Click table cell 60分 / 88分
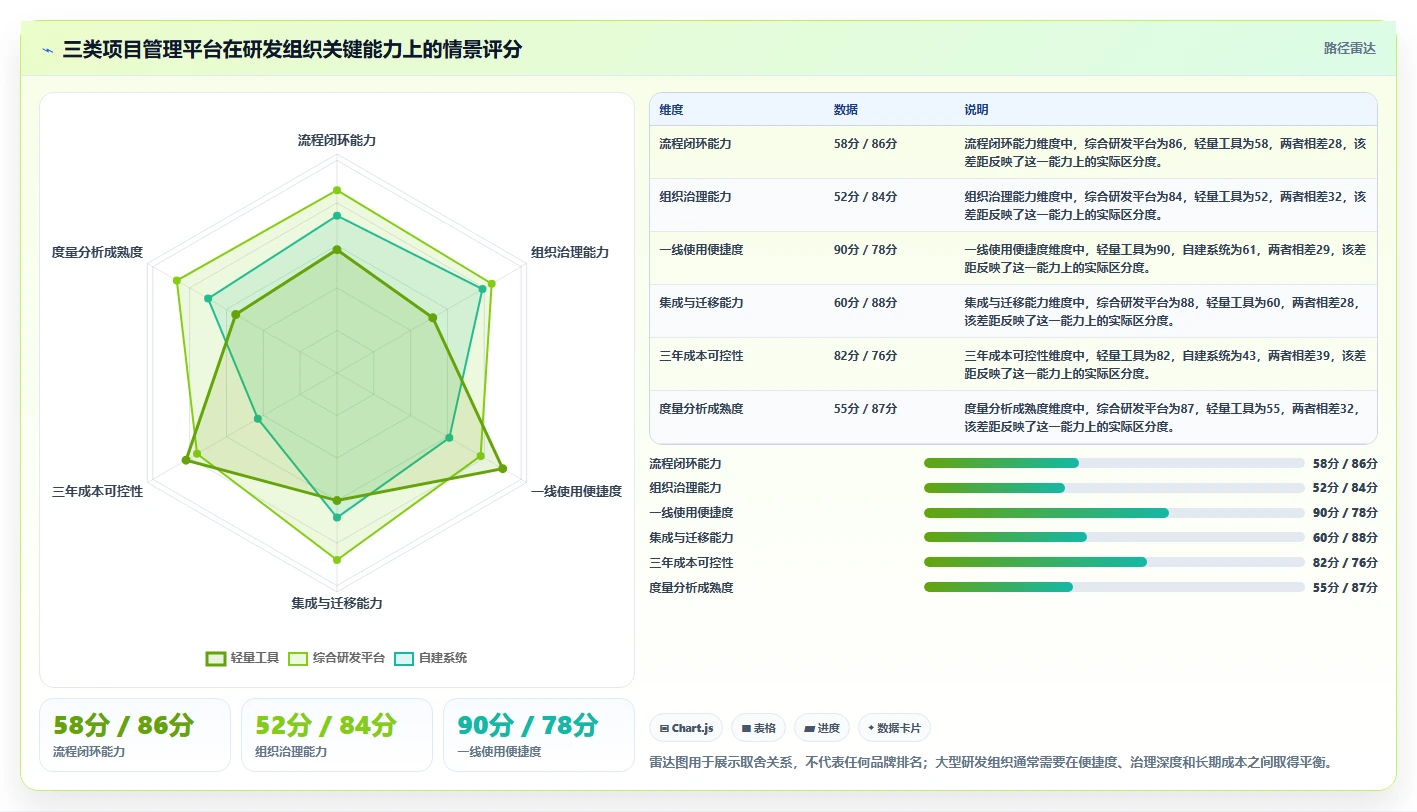The height and width of the screenshot is (812, 1417). click(865, 303)
